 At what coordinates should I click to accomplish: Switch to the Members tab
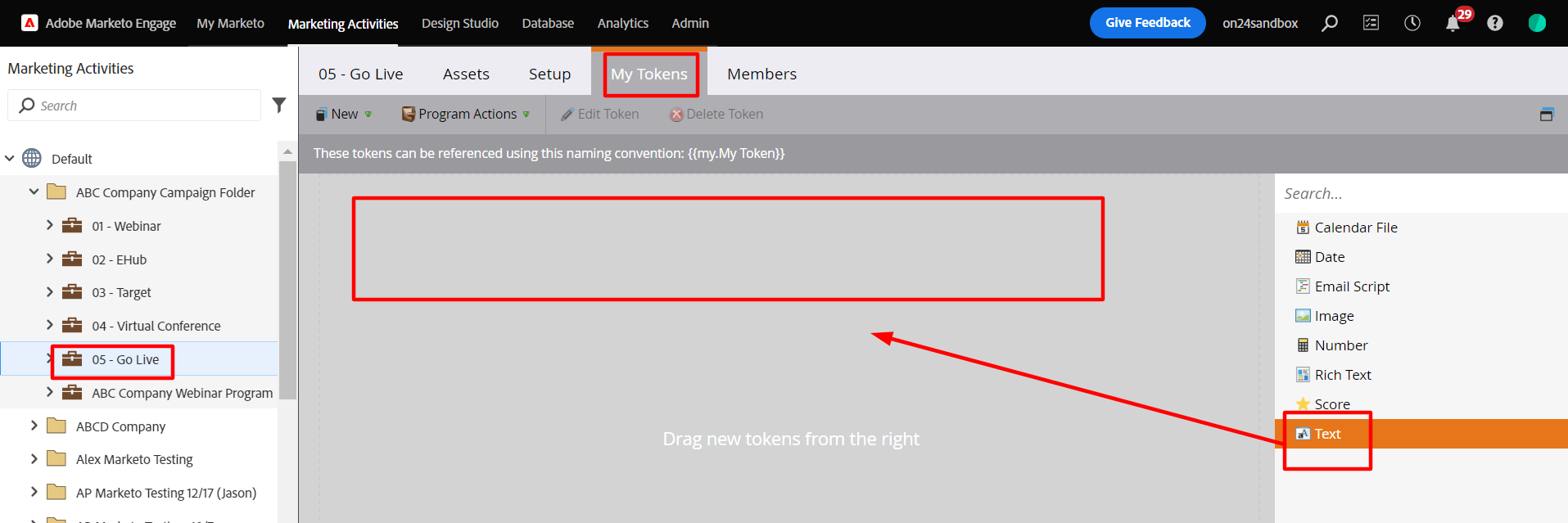click(x=761, y=74)
